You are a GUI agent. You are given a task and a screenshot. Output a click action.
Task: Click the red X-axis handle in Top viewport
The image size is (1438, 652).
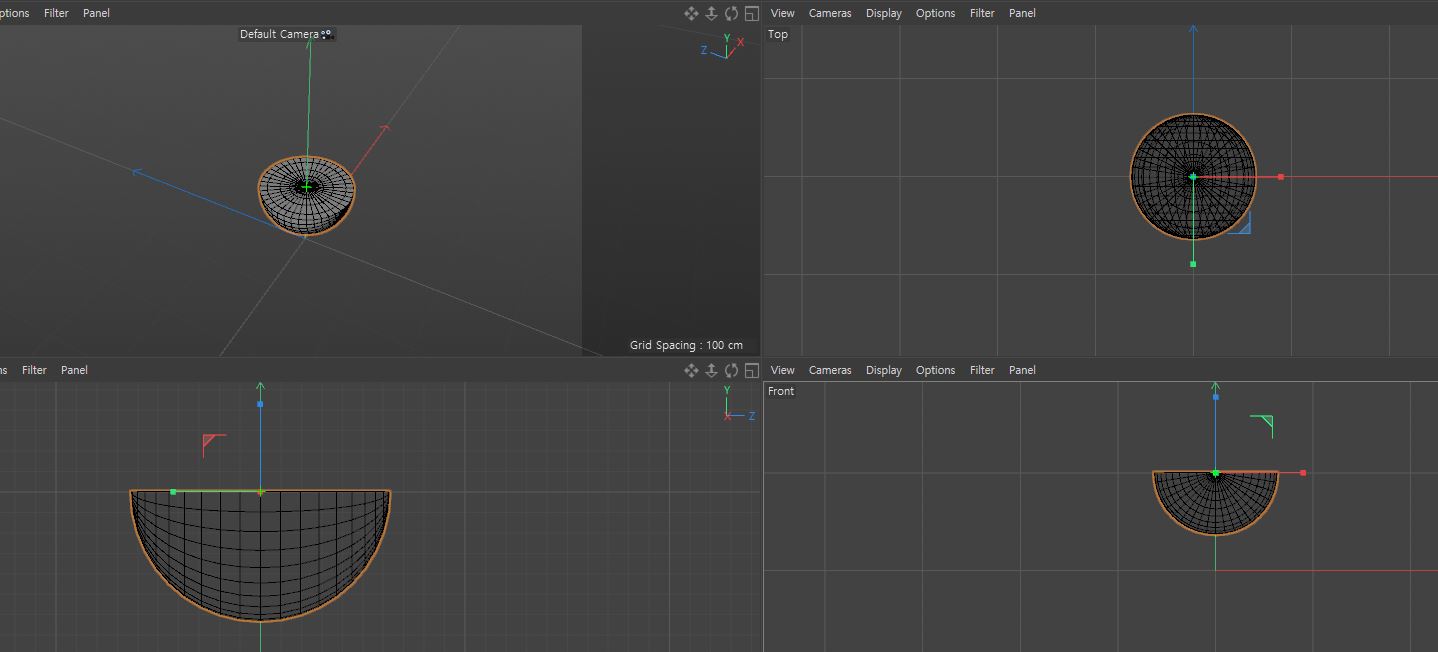tap(1281, 177)
